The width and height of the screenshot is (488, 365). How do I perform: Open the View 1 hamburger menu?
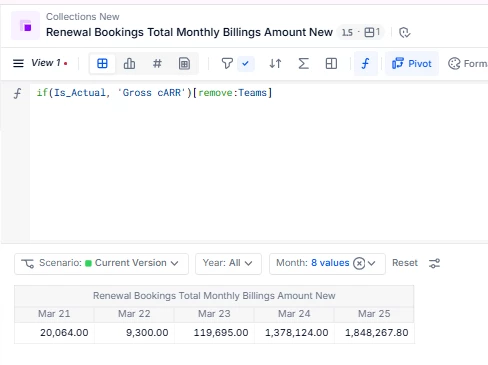[18, 63]
